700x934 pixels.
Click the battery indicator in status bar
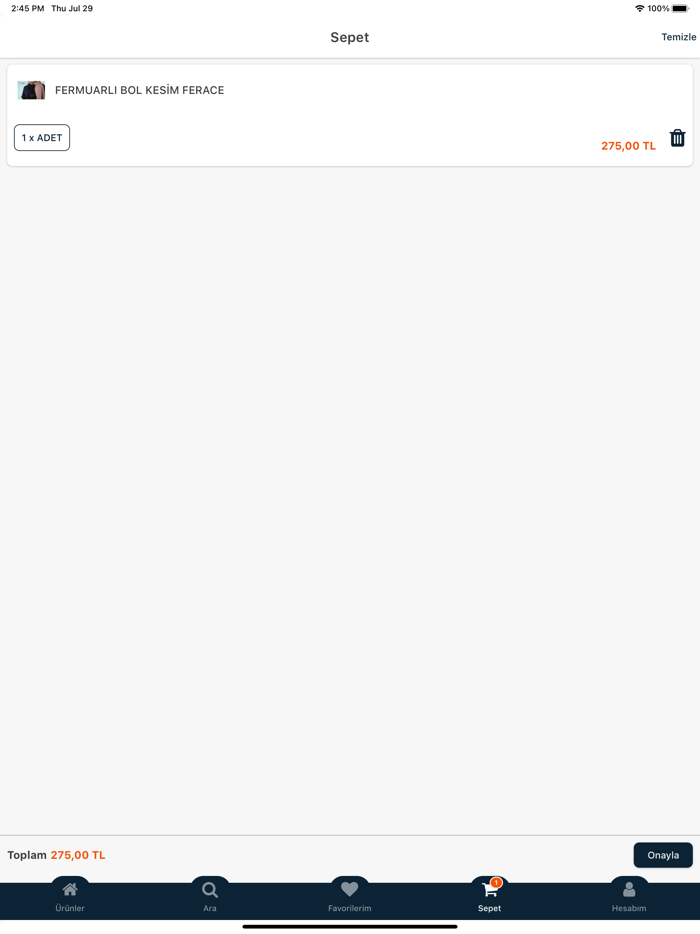coord(680,8)
